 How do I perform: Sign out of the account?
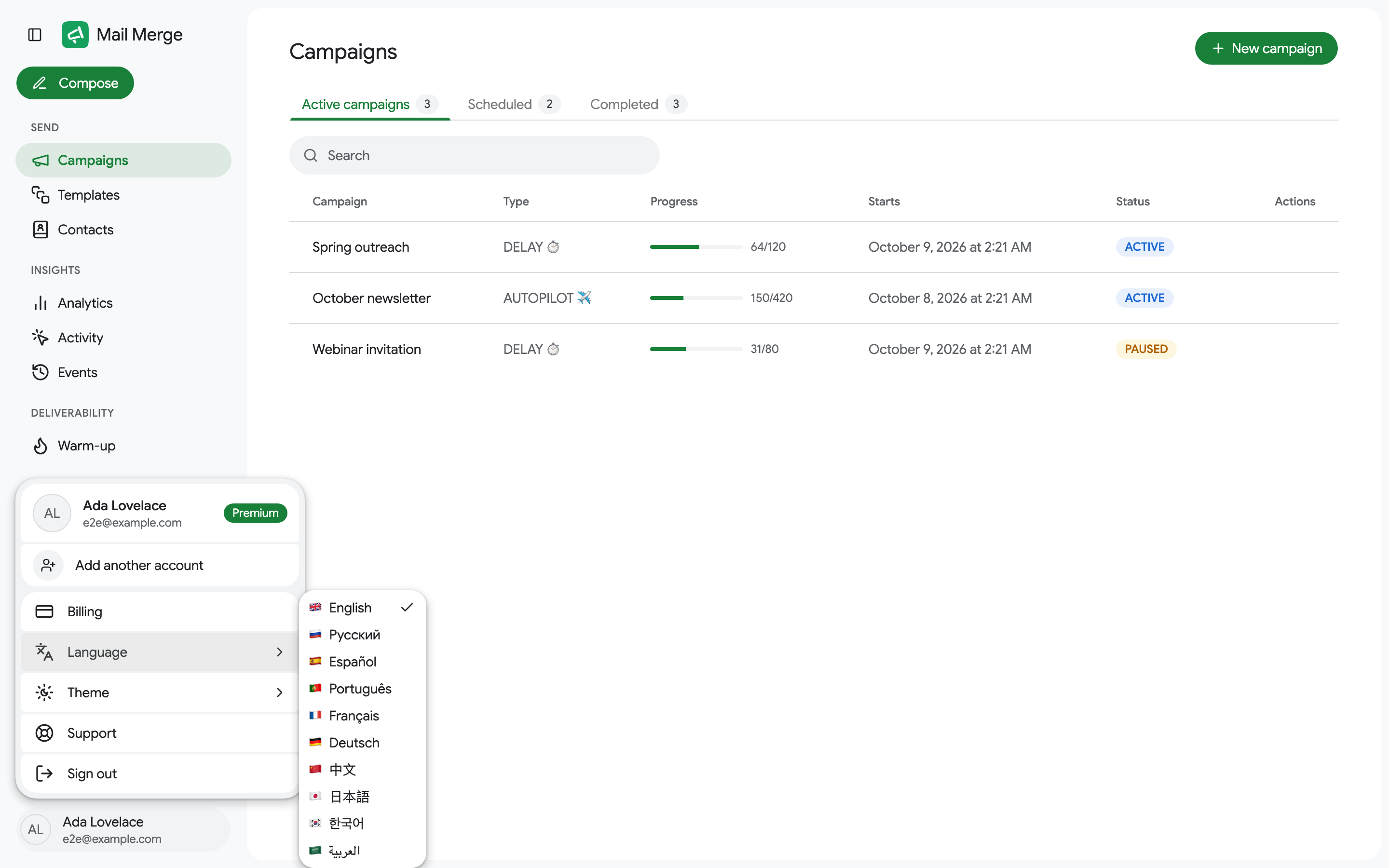pos(160,774)
